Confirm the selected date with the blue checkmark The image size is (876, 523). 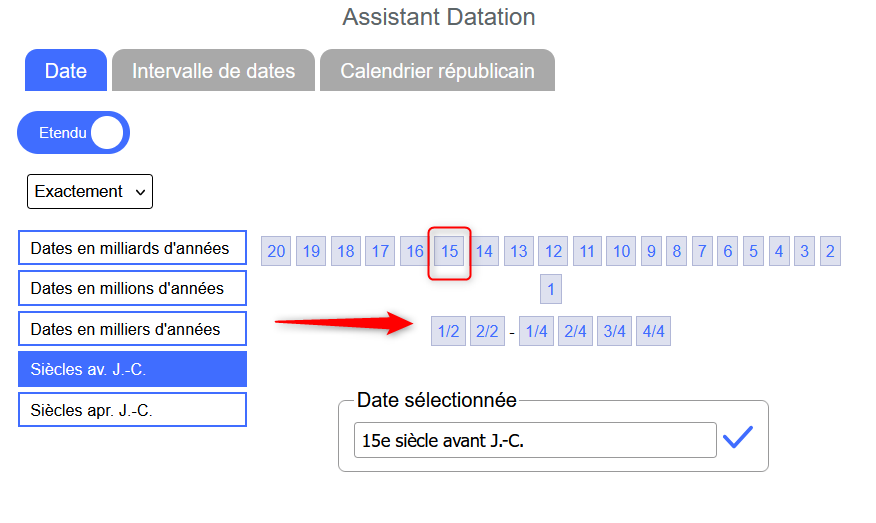pyautogui.click(x=737, y=438)
